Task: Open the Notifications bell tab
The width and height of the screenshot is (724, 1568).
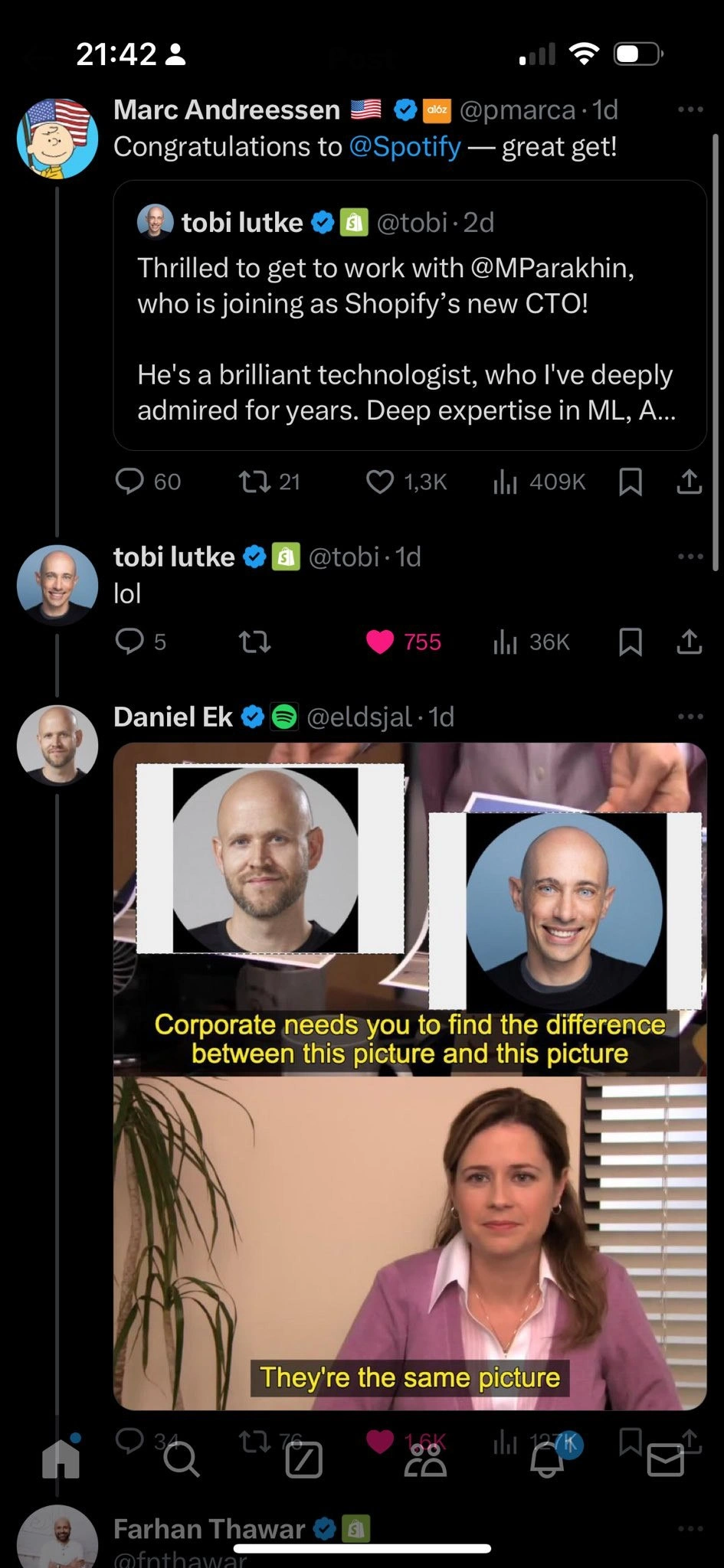Action: [546, 1460]
